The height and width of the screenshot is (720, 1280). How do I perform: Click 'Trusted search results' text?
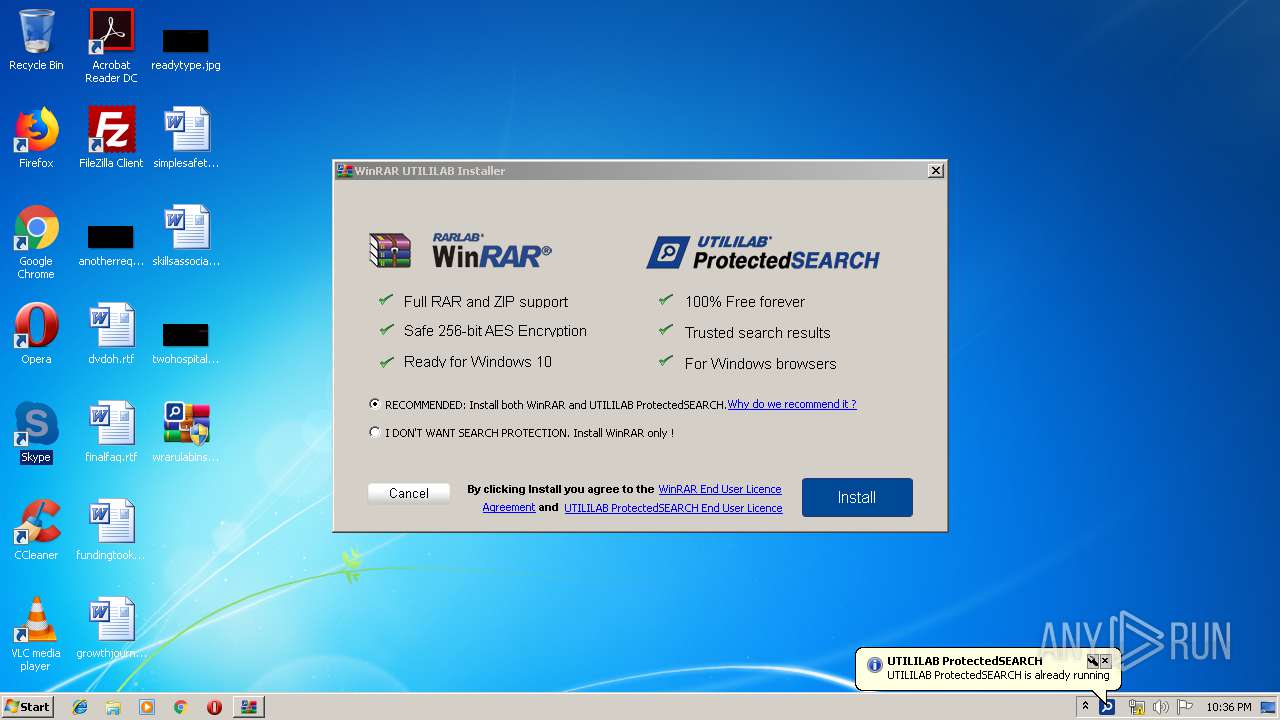click(x=757, y=332)
